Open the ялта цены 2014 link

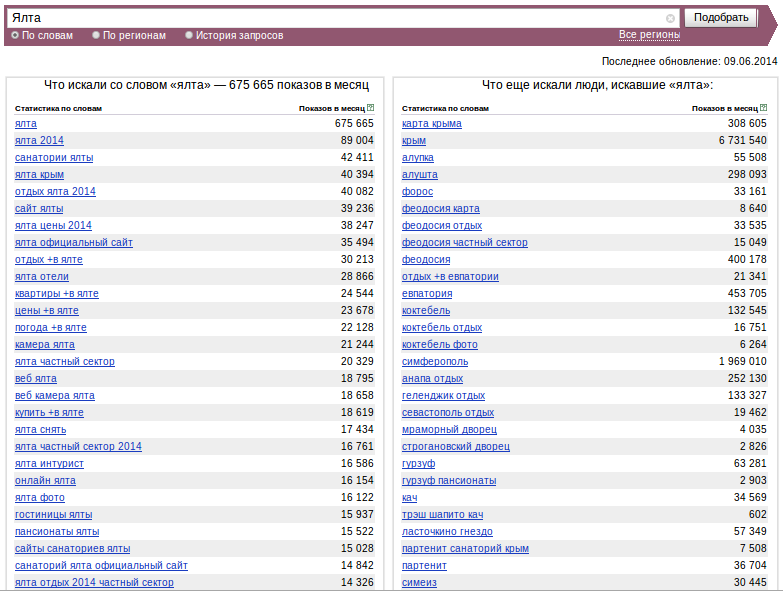click(x=53, y=225)
